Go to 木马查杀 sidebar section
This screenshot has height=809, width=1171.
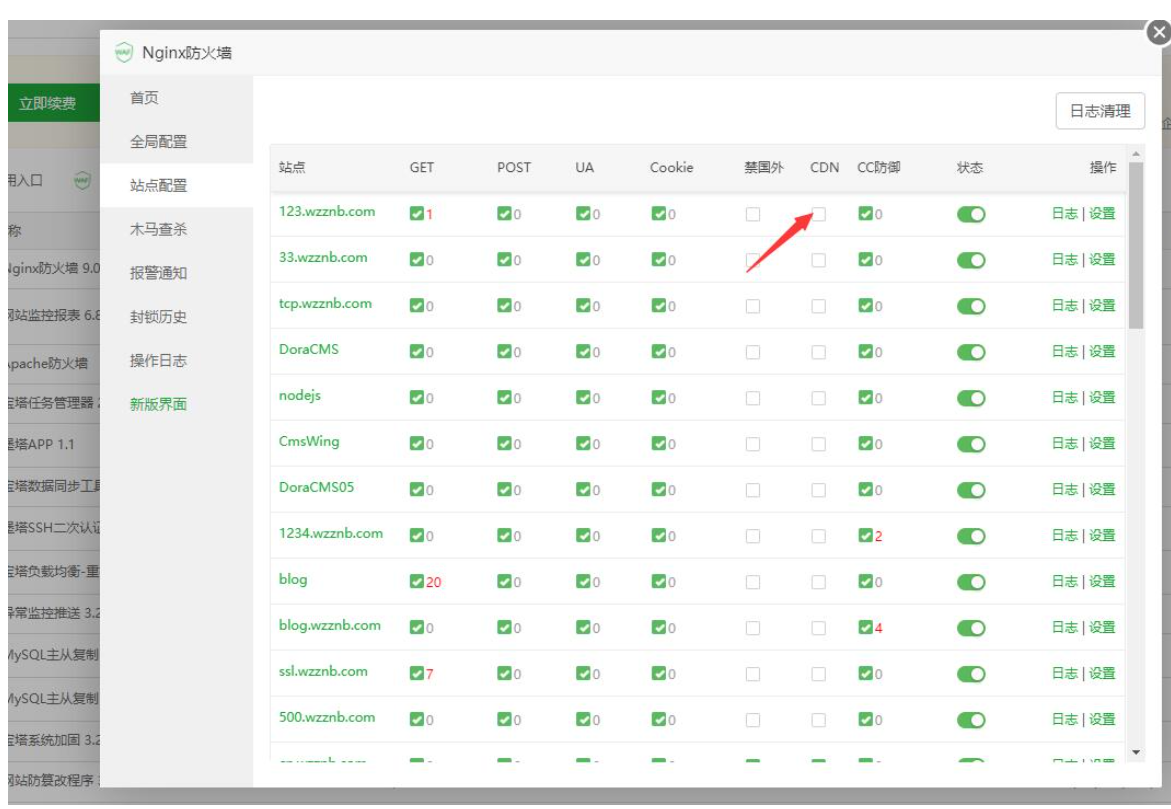(158, 230)
